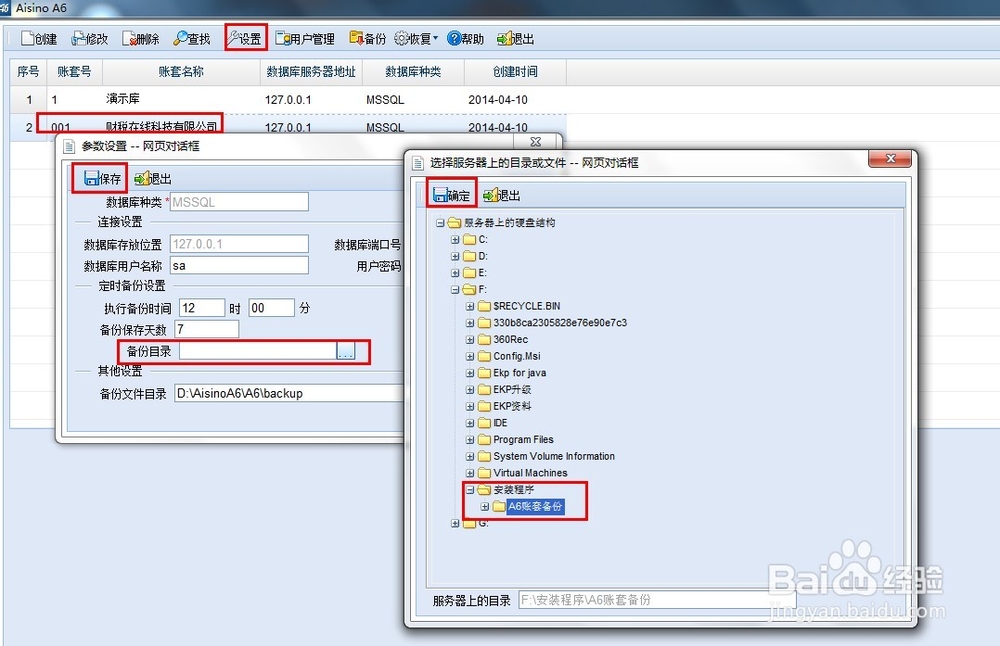The height and width of the screenshot is (646, 1000).
Task: Open 帮助 (Help) in main toolbar
Action: point(466,39)
